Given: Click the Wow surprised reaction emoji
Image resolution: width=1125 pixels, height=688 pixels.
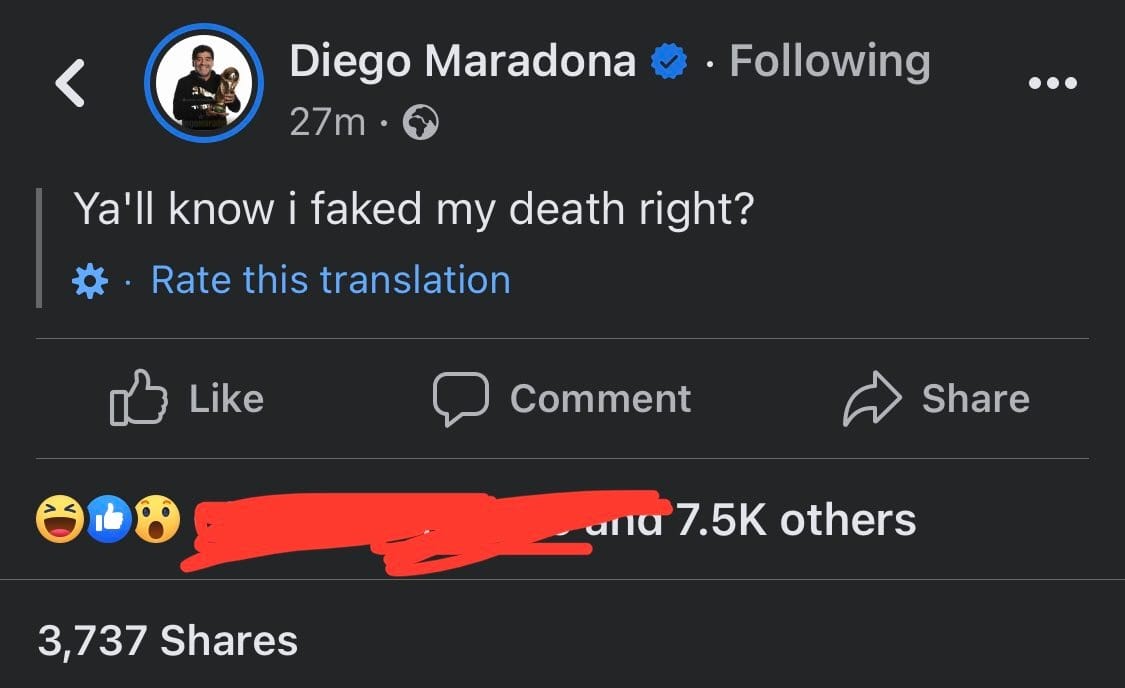Looking at the screenshot, I should click(x=157, y=519).
